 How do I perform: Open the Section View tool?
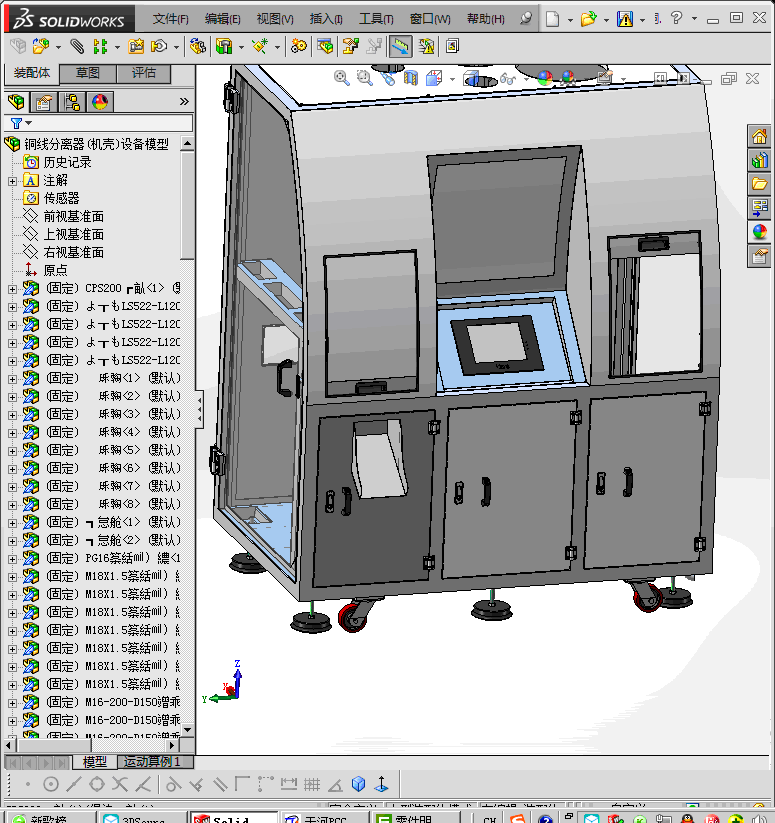point(410,78)
